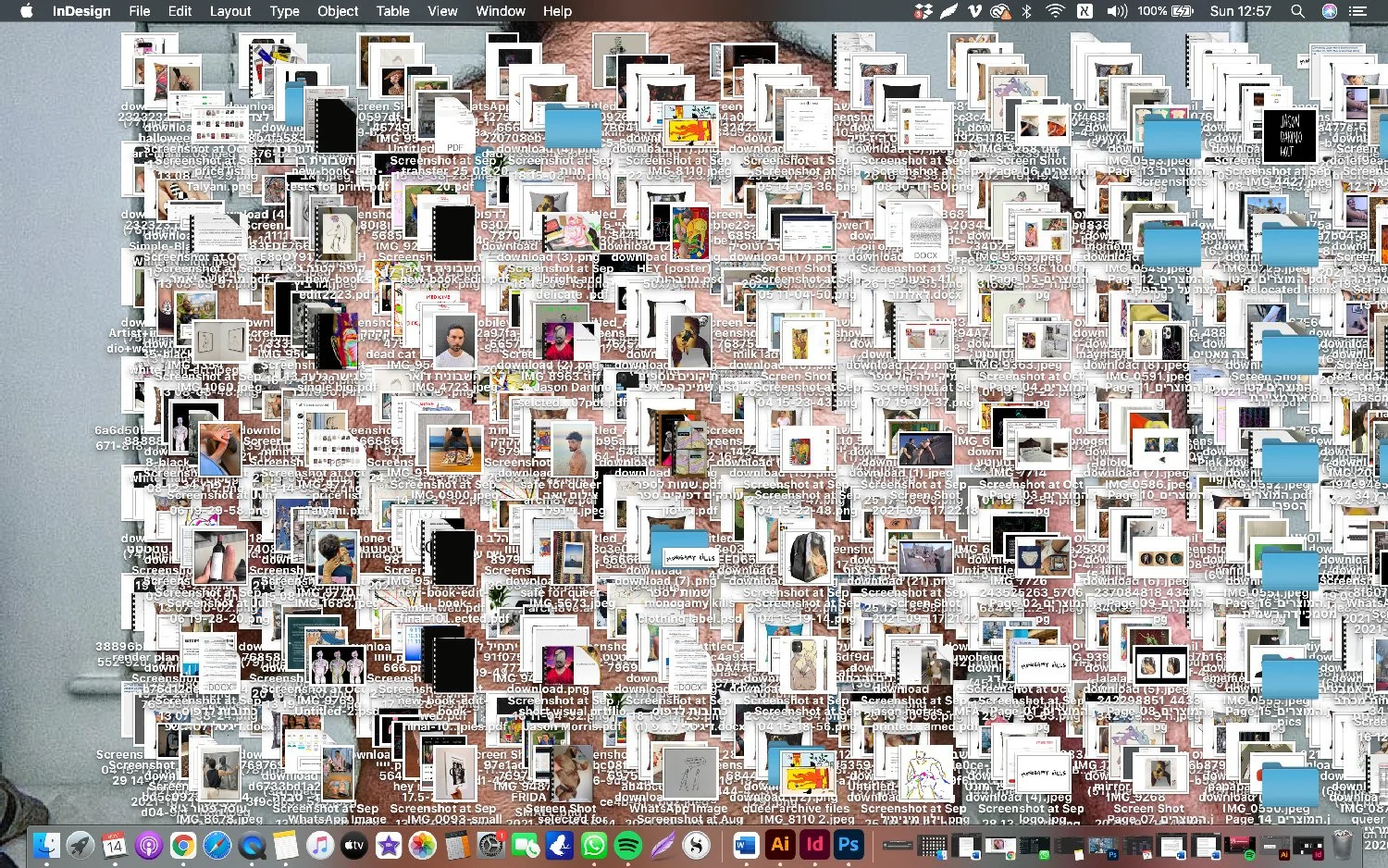The image size is (1388, 868).
Task: Open Calculator in the Dock
Action: point(457,845)
